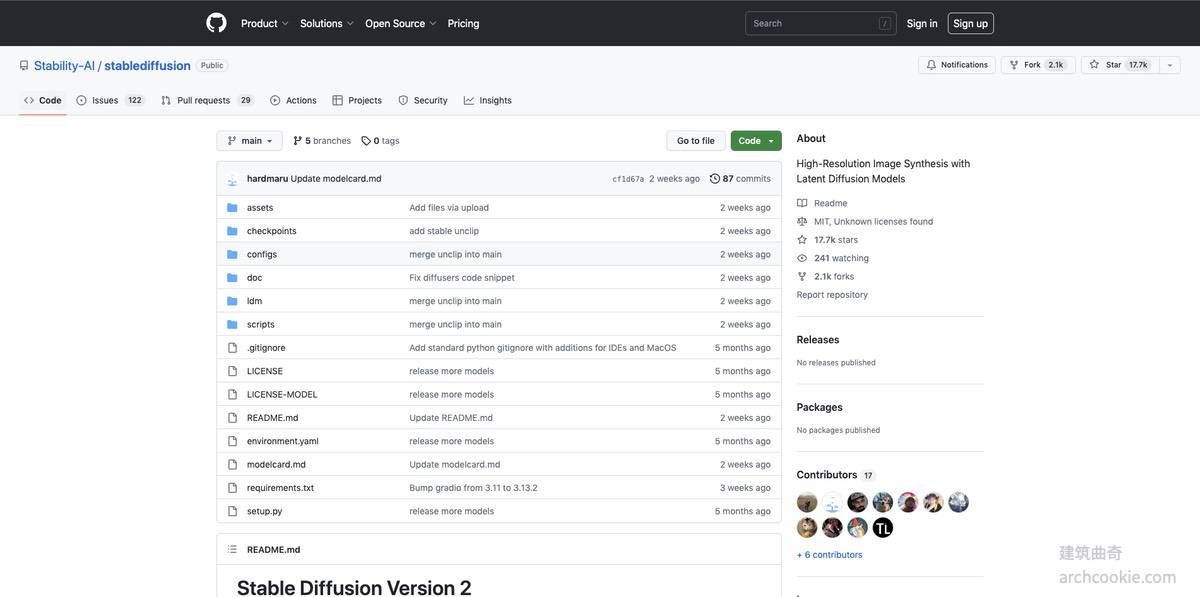Switch to the Pull requests tab
Screen dimensions: 1200x597
point(206,100)
